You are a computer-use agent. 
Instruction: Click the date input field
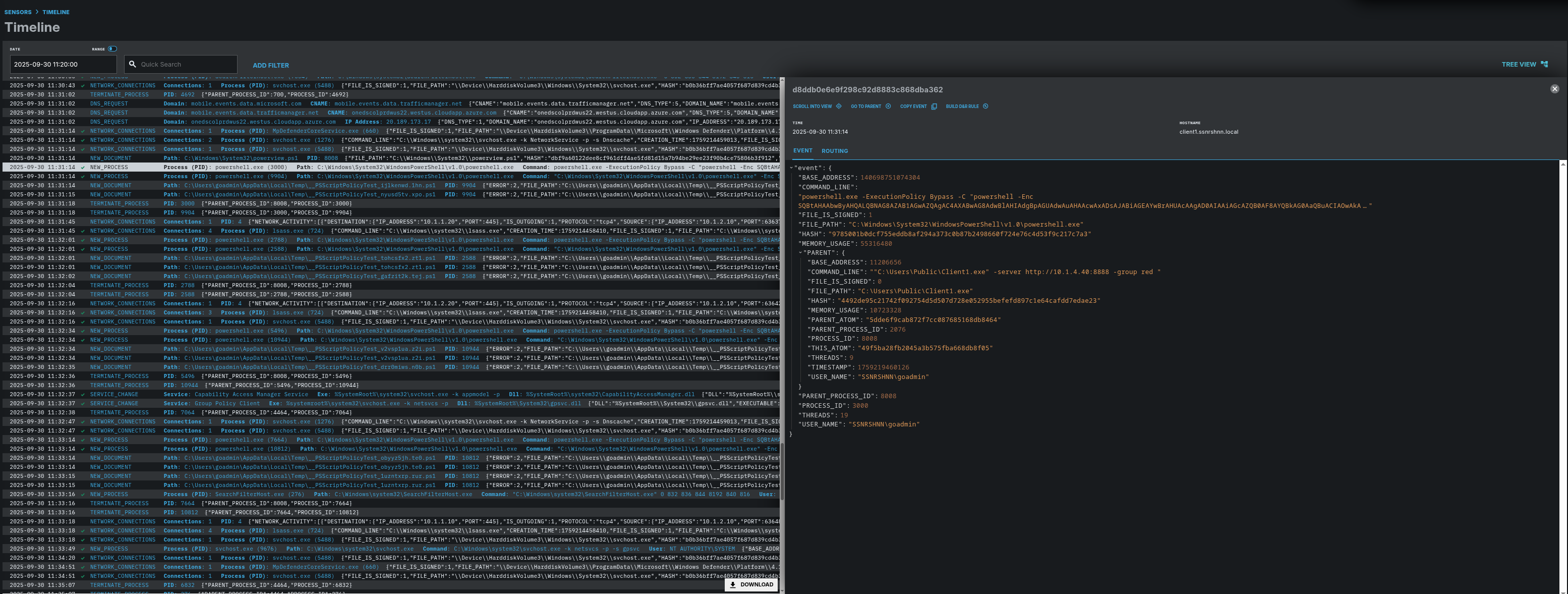click(63, 64)
